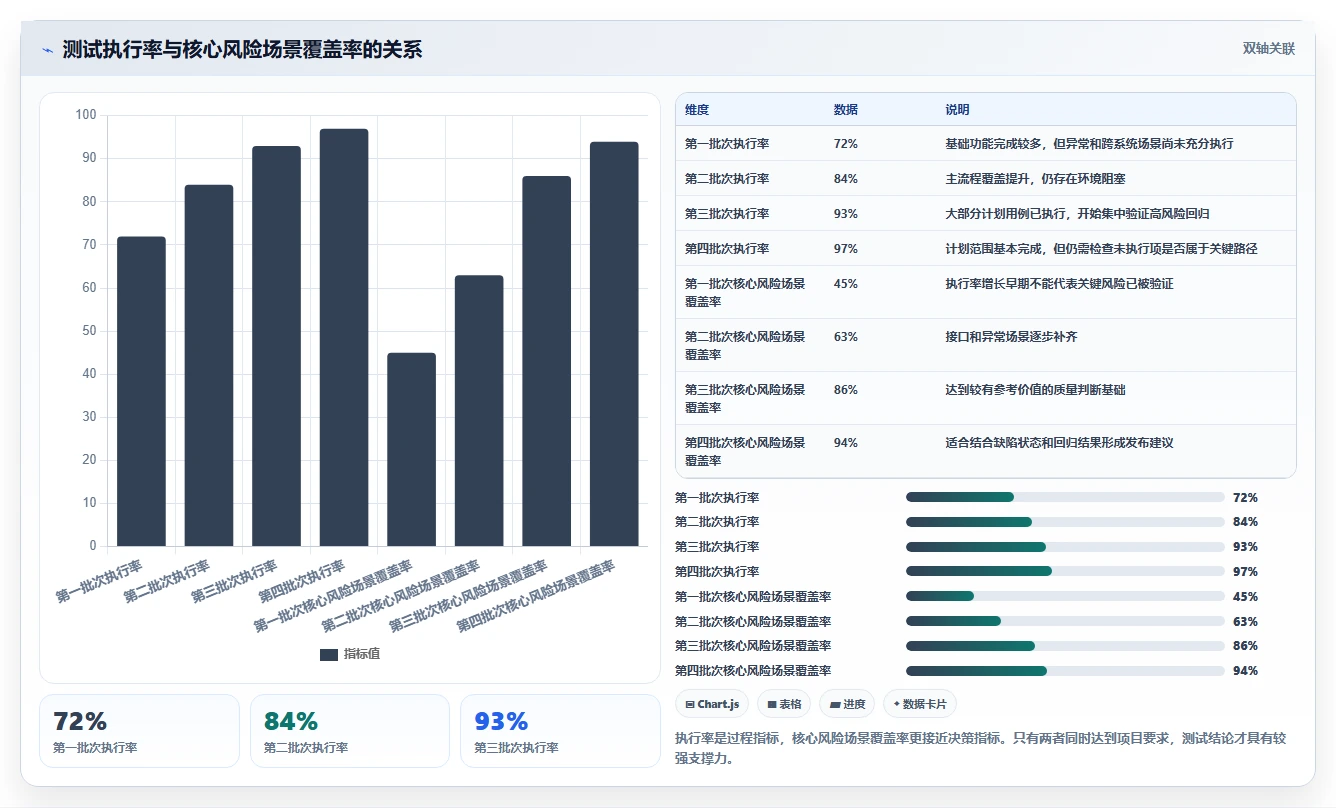Click the footnote paragraph starting 执行率是过程指标
The width and height of the screenshot is (1336, 808).
click(981, 748)
